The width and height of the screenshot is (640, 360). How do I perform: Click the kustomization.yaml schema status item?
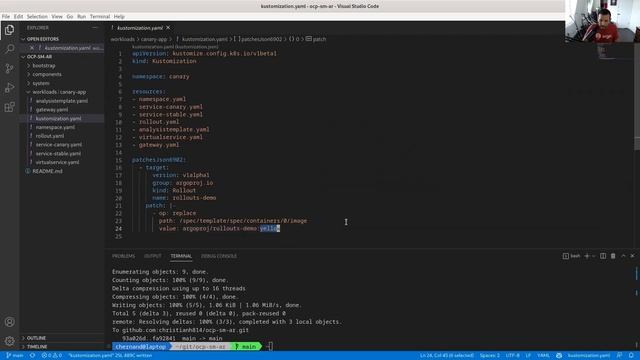click(x=589, y=356)
